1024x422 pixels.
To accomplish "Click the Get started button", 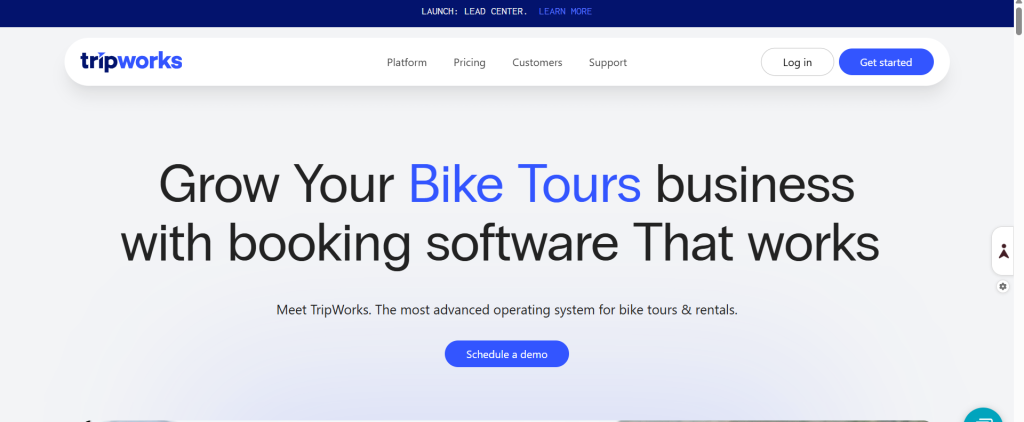I will point(886,62).
